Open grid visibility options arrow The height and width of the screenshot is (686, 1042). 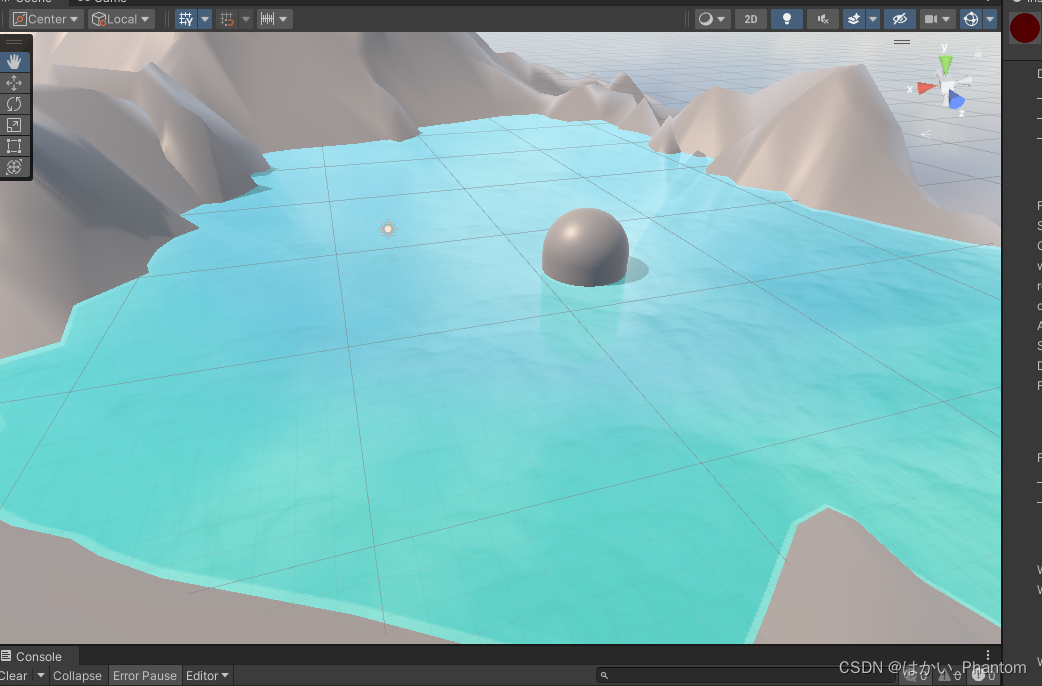pyautogui.click(x=205, y=19)
